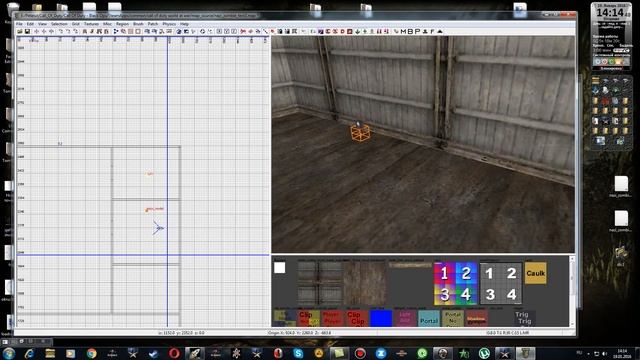Open the Textures menu
This screenshot has height=360, width=640.
91,24
